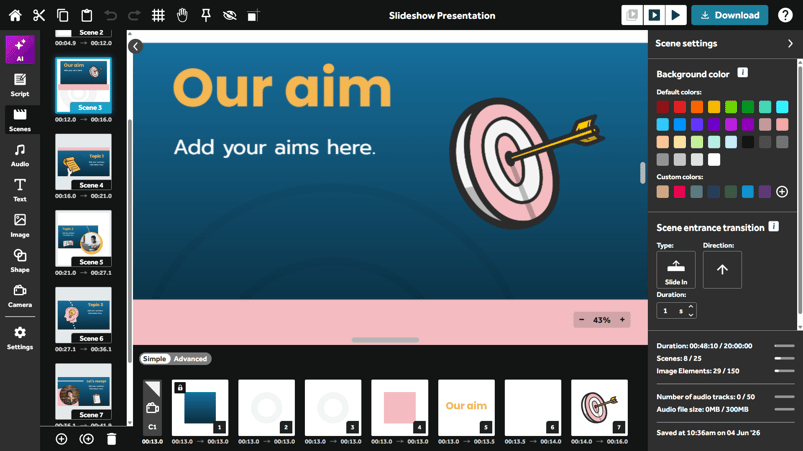The height and width of the screenshot is (451, 803).
Task: Zoom out of the canvas
Action: coord(581,320)
